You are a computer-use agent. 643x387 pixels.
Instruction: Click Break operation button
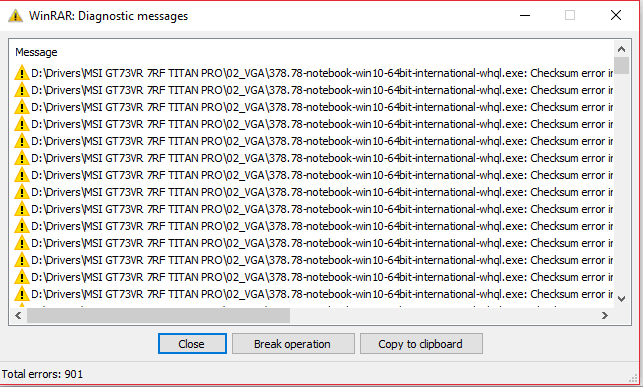click(293, 344)
